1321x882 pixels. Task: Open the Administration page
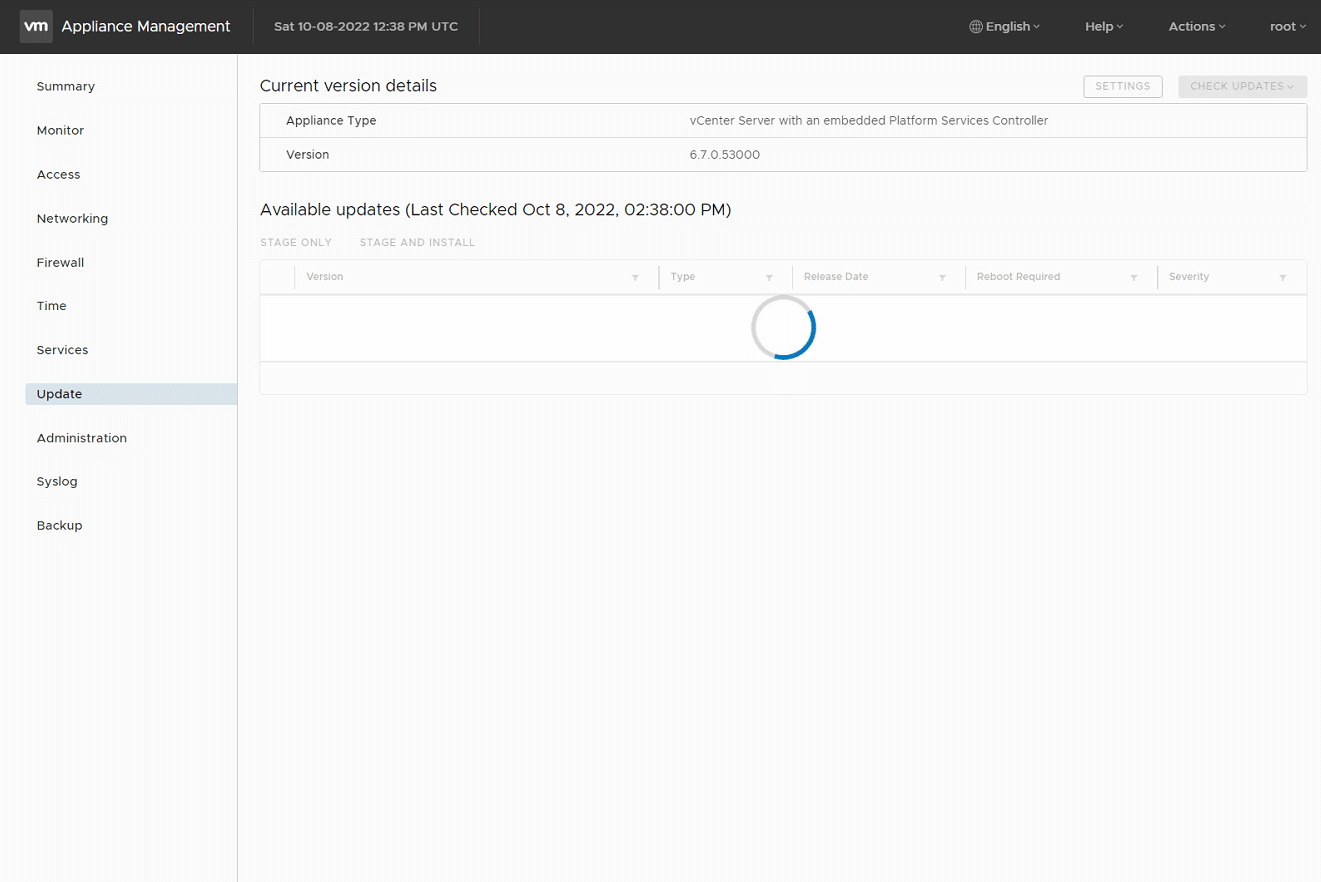[x=82, y=438]
